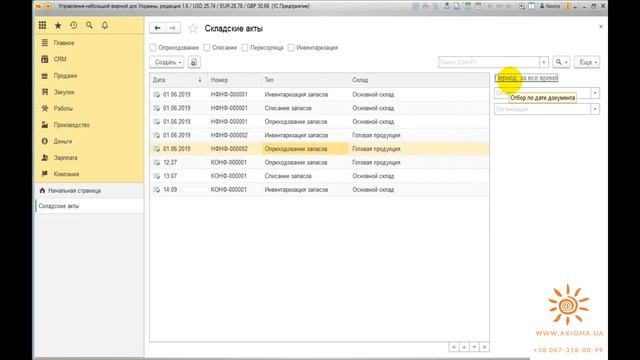
Task: Open the Деньги section icon
Action: coord(44,141)
